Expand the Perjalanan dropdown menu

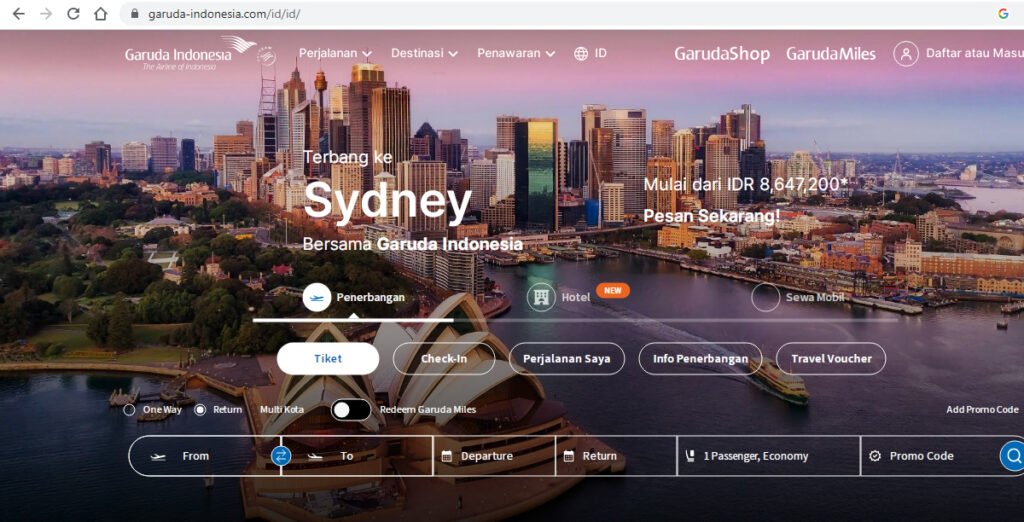tap(335, 54)
